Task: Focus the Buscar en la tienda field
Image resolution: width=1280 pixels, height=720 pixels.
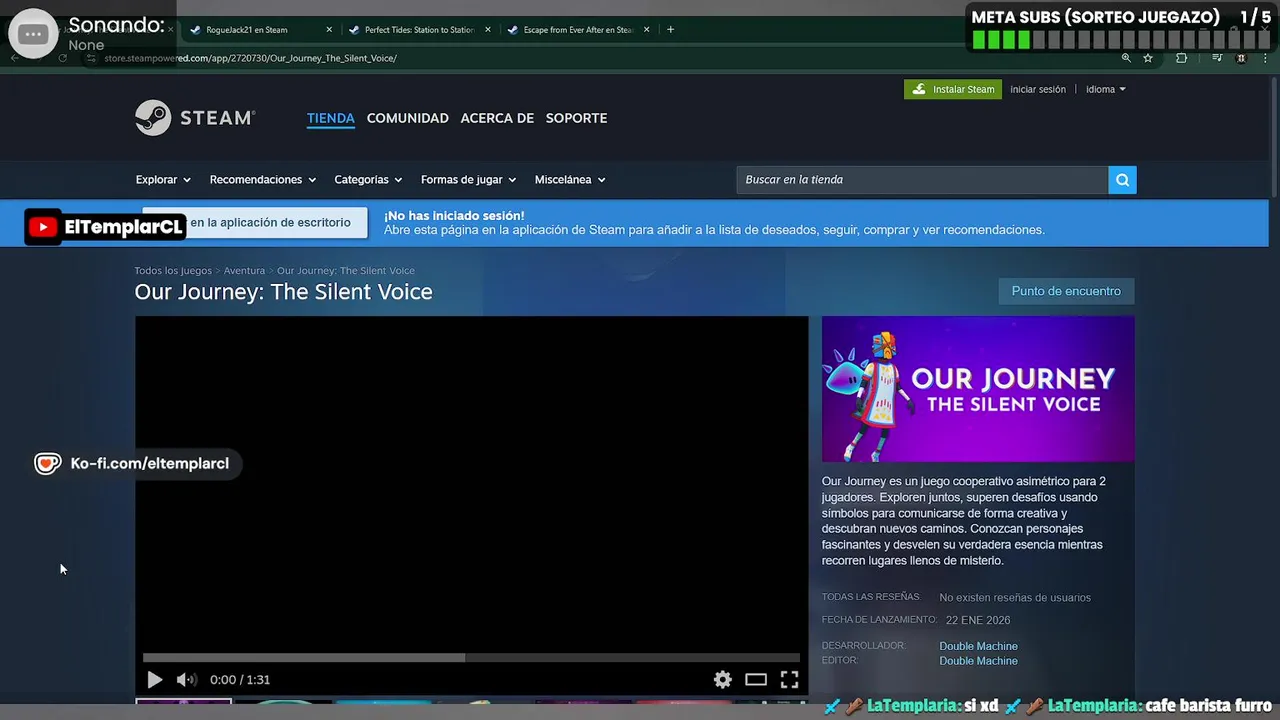Action: 922,180
